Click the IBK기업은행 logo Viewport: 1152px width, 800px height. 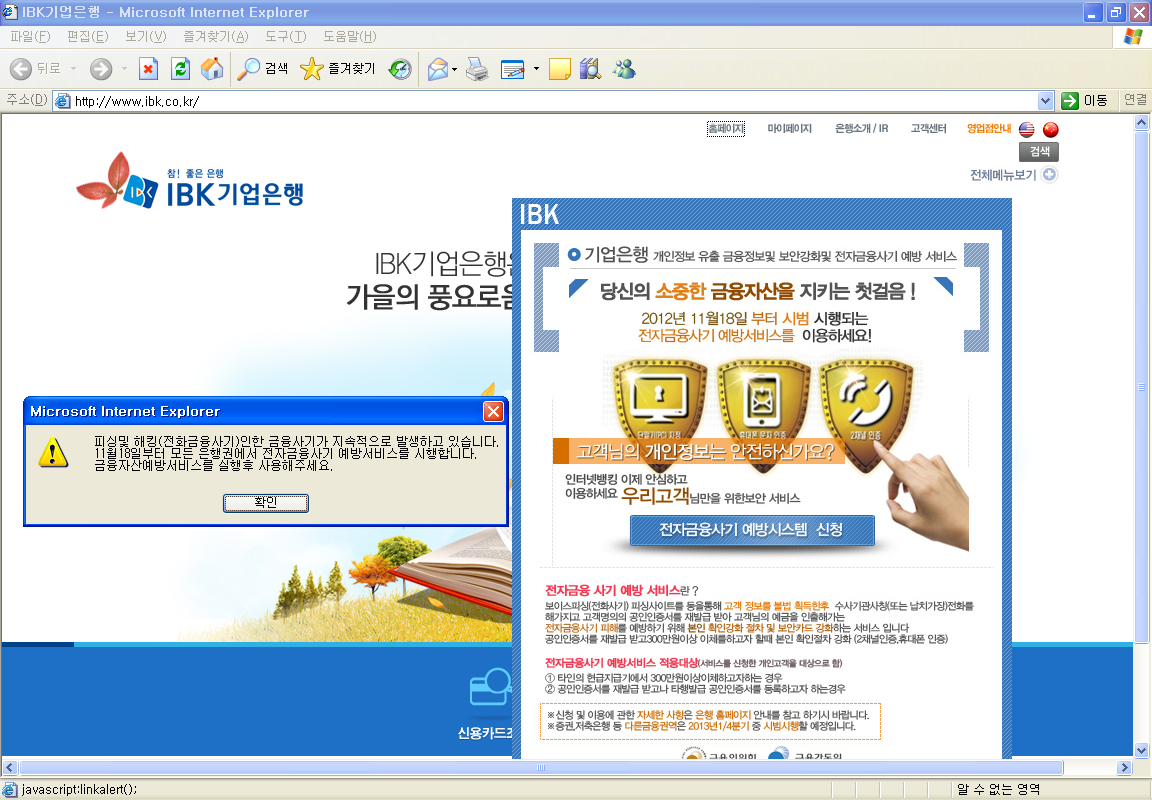click(x=190, y=181)
